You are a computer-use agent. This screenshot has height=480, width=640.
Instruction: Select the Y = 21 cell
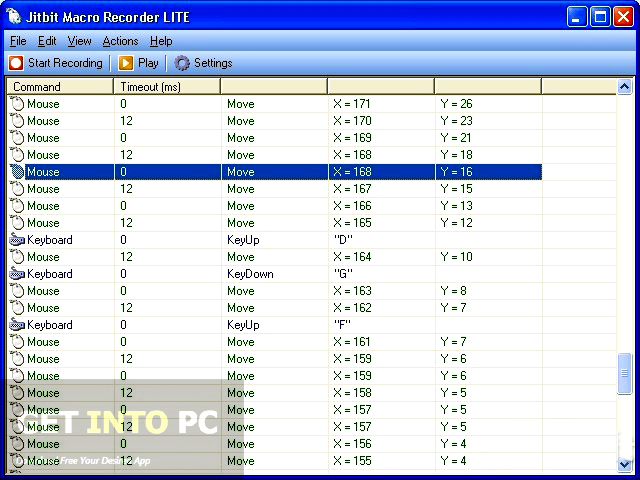point(456,138)
